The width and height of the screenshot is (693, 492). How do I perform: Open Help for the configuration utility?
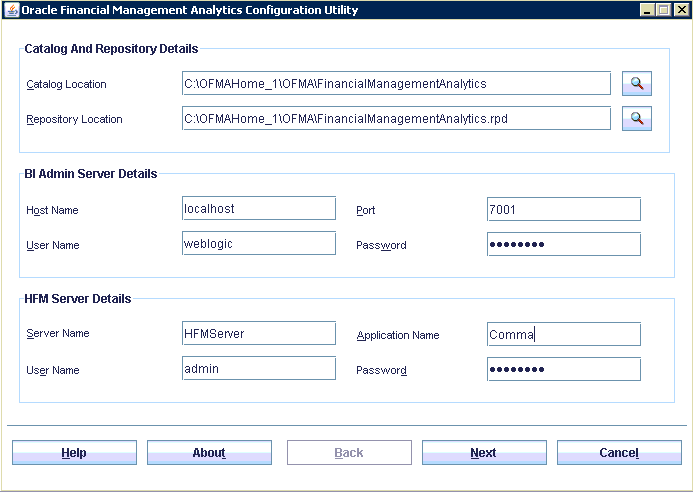74,452
